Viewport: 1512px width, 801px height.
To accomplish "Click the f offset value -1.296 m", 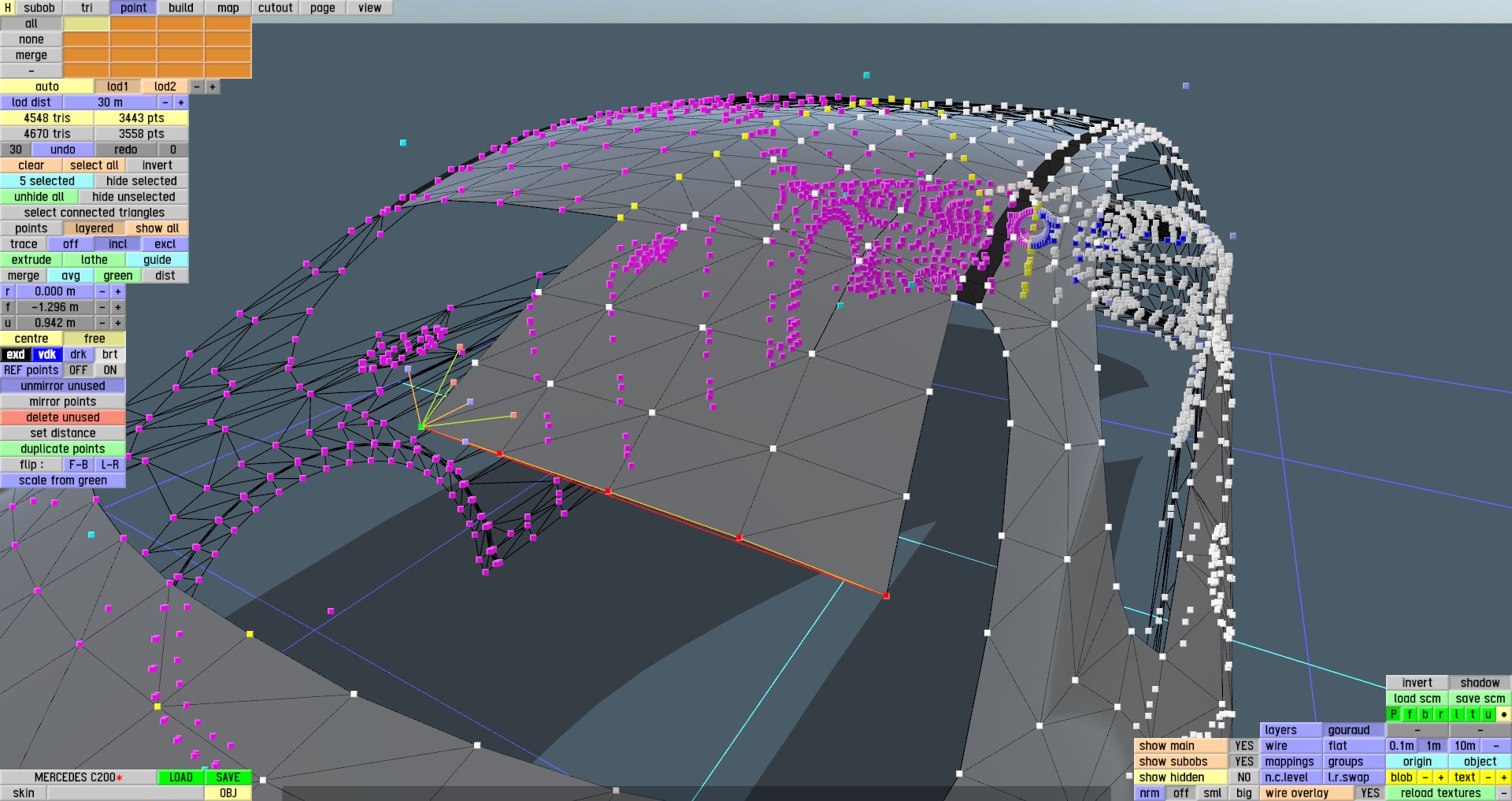I will point(55,307).
